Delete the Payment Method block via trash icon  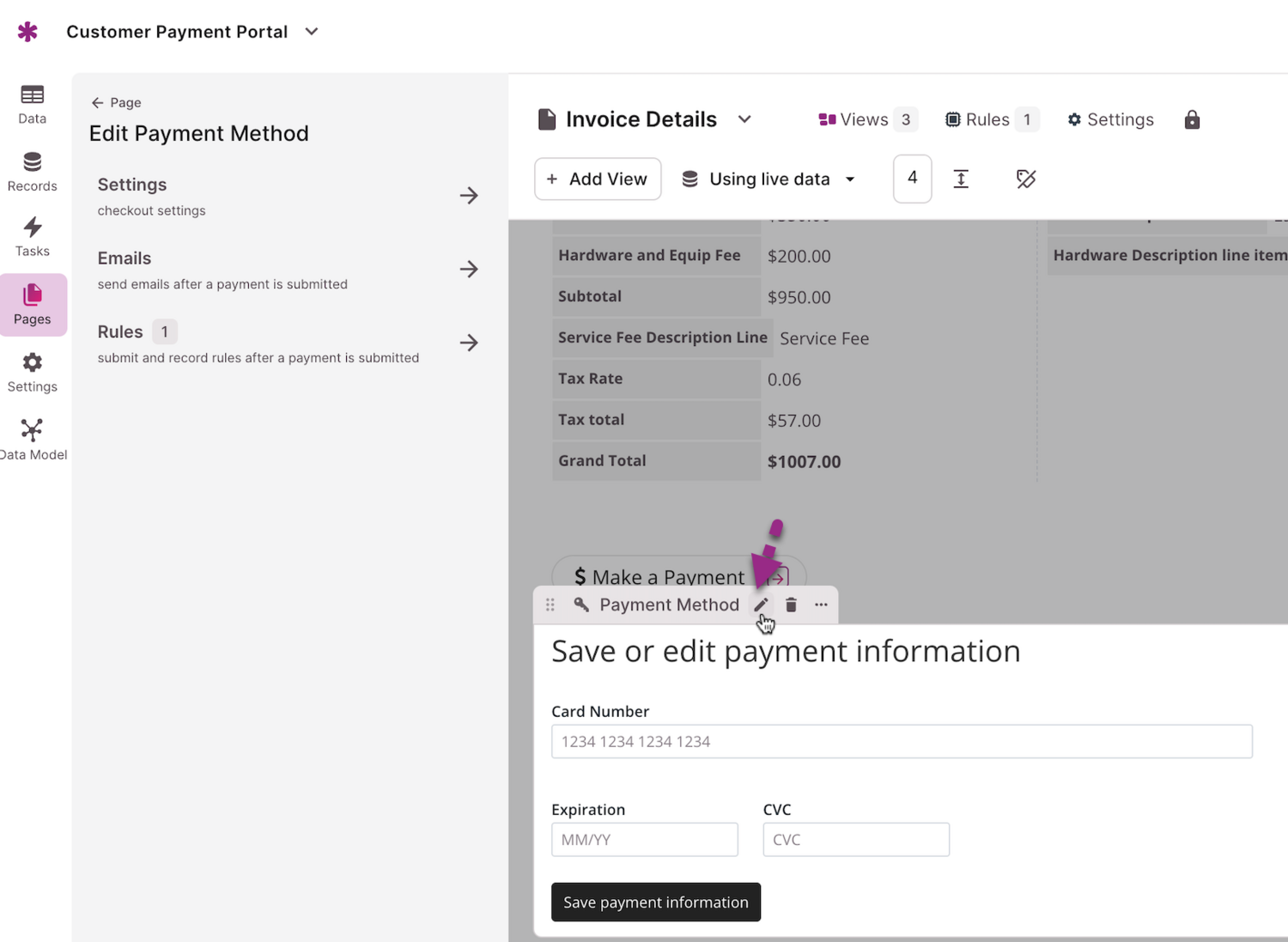pyautogui.click(x=790, y=605)
